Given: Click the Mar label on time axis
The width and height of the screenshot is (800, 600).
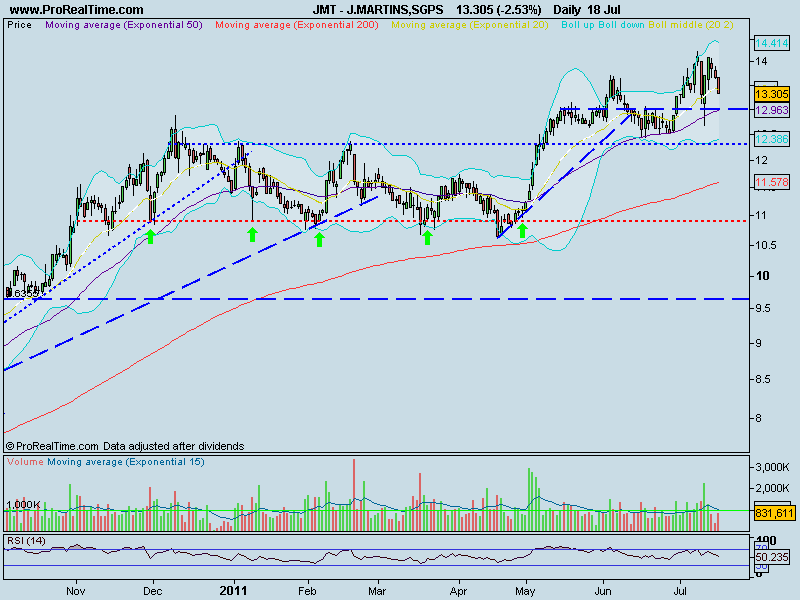Looking at the screenshot, I should (377, 591).
